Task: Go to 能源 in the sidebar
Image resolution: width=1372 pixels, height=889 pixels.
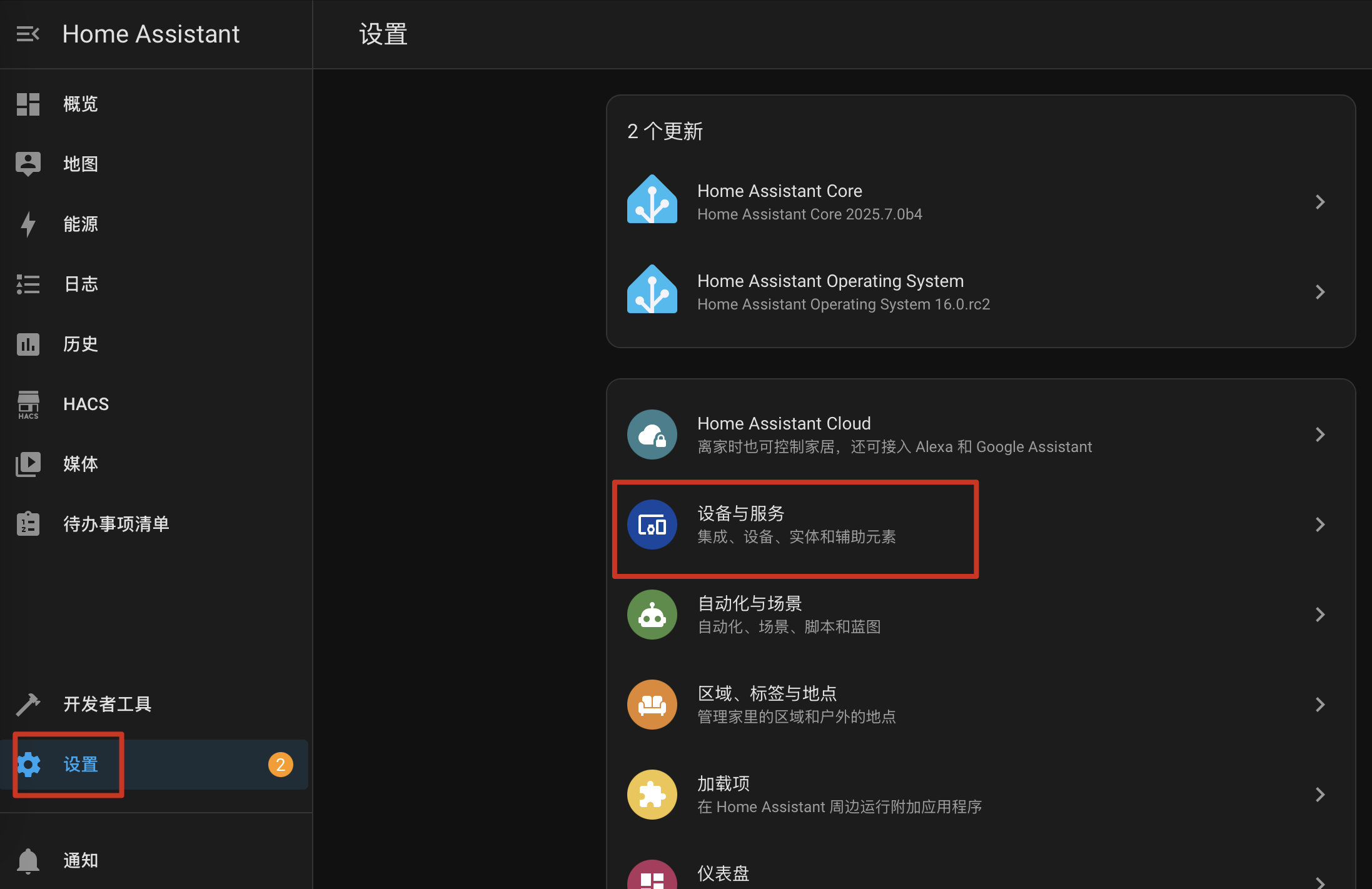Action: (x=155, y=224)
